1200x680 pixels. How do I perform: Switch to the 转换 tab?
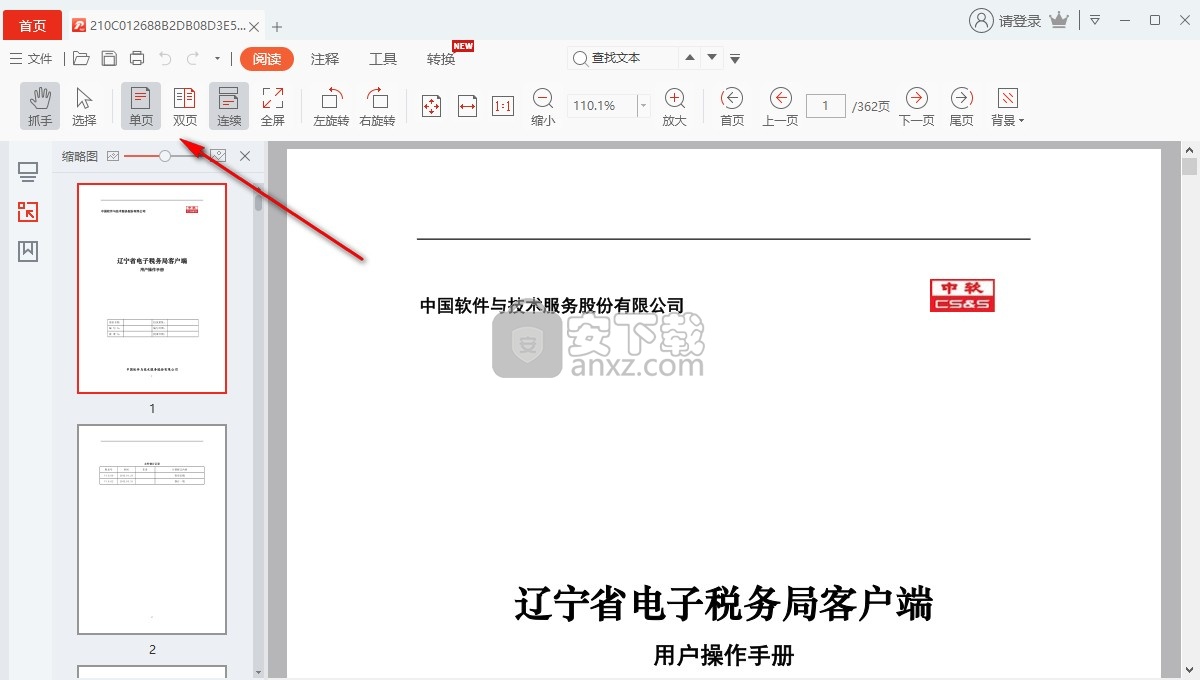tap(441, 59)
